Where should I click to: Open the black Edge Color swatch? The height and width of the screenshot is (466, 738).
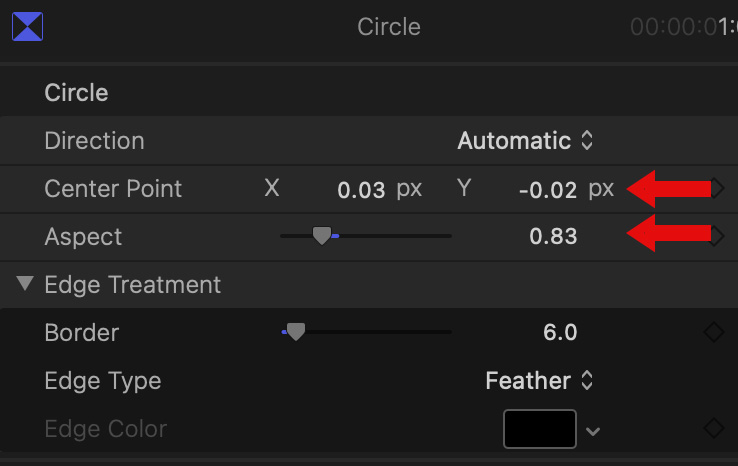tap(540, 429)
